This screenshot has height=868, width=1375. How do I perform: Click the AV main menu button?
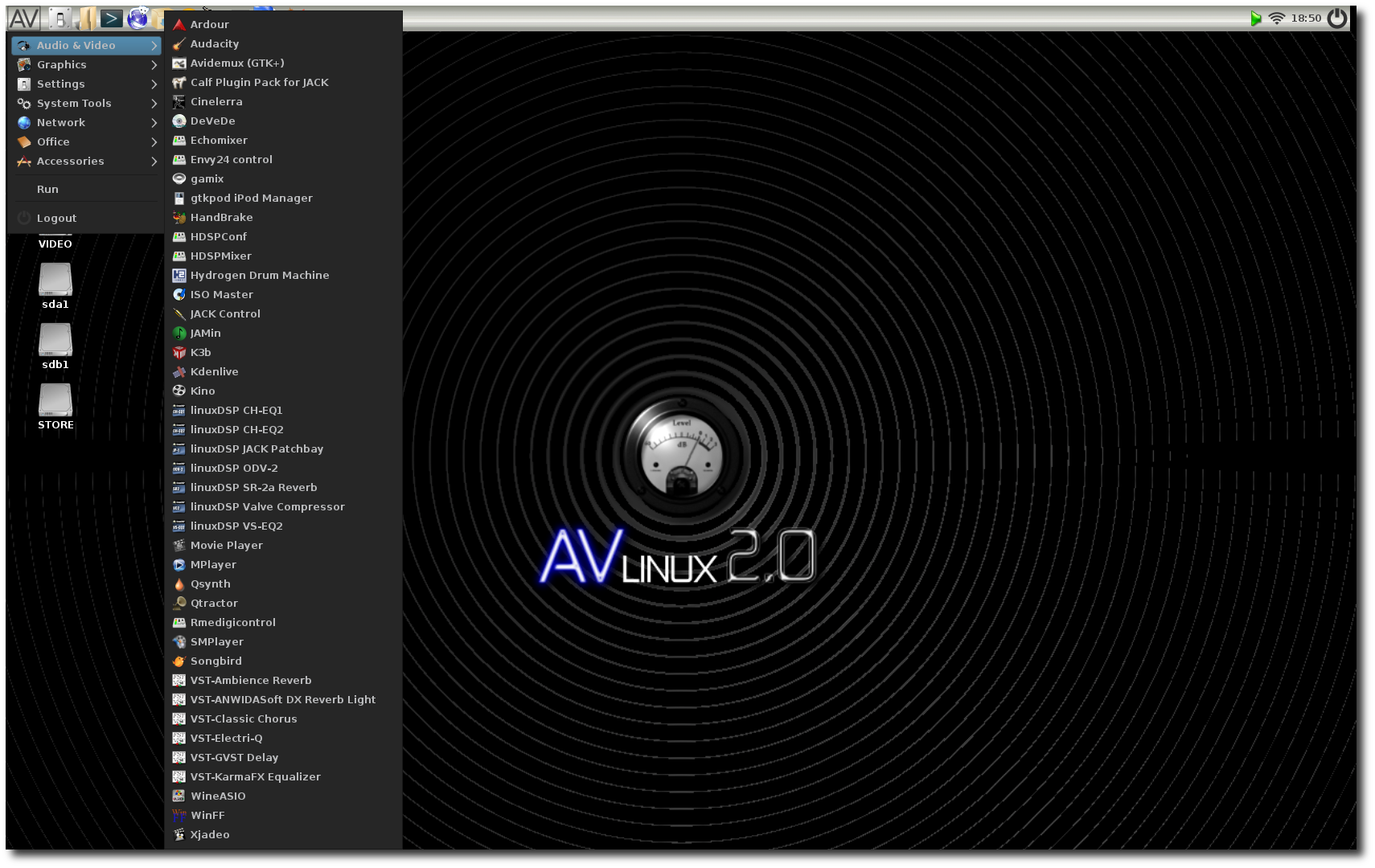[24, 18]
